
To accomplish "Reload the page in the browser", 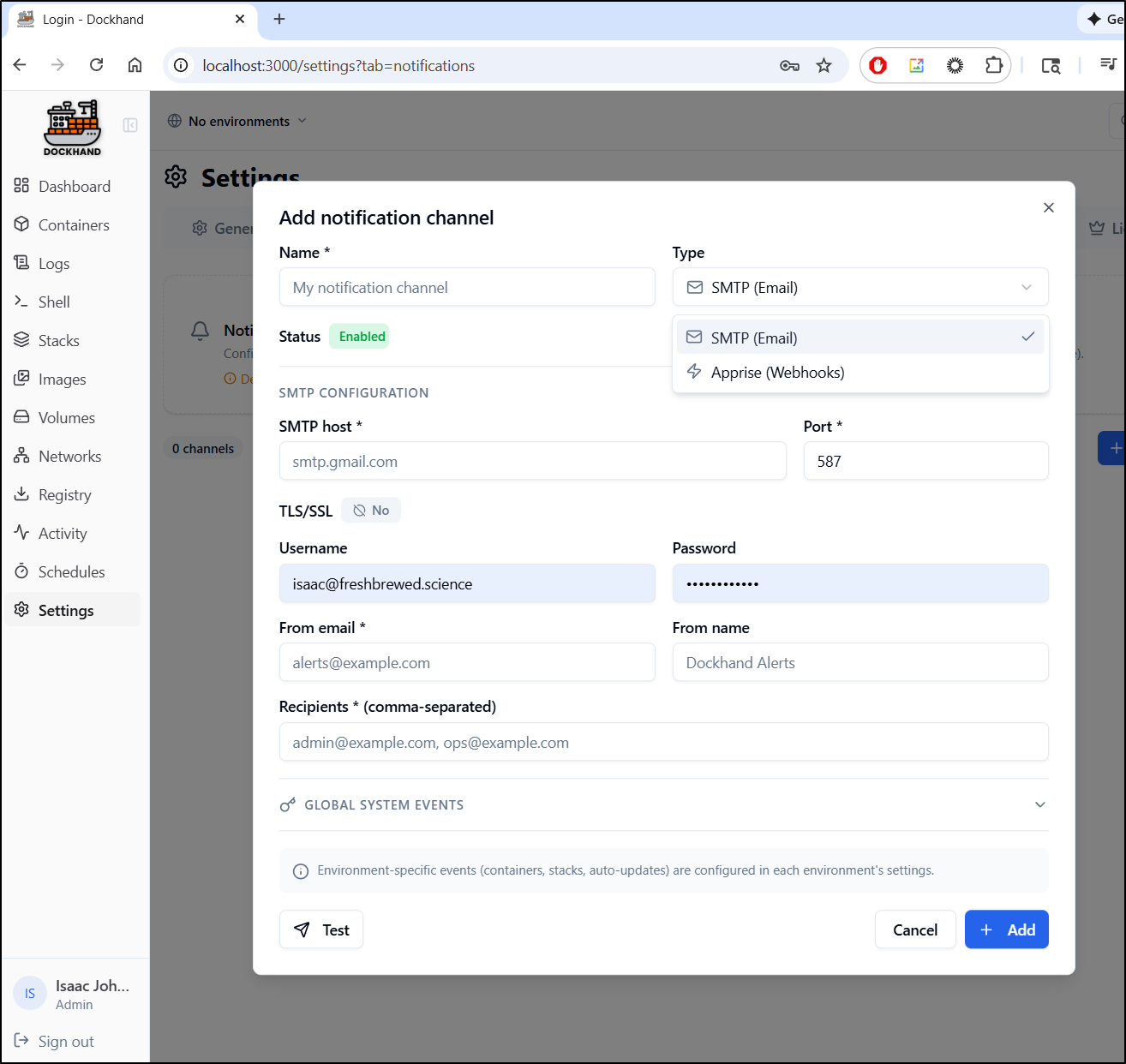I will [x=97, y=65].
